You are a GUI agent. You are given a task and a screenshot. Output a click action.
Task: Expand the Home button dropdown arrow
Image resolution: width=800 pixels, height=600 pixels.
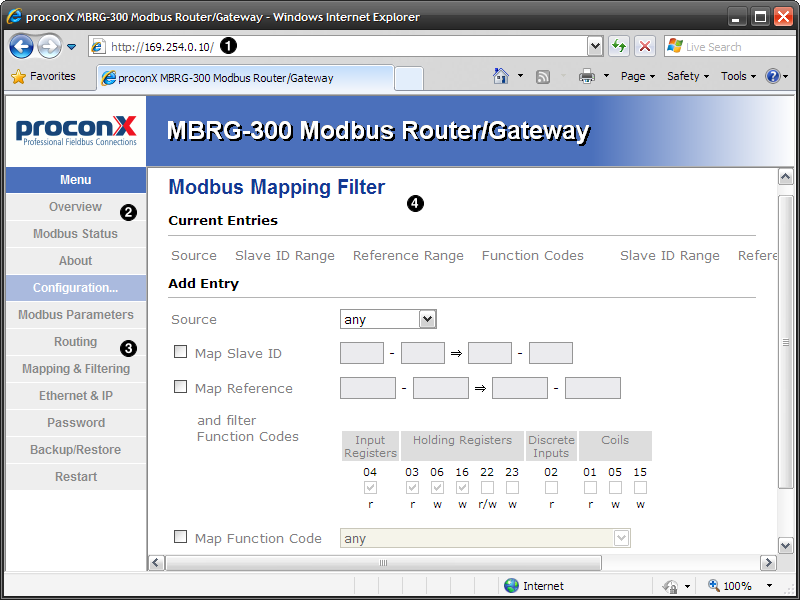520,76
